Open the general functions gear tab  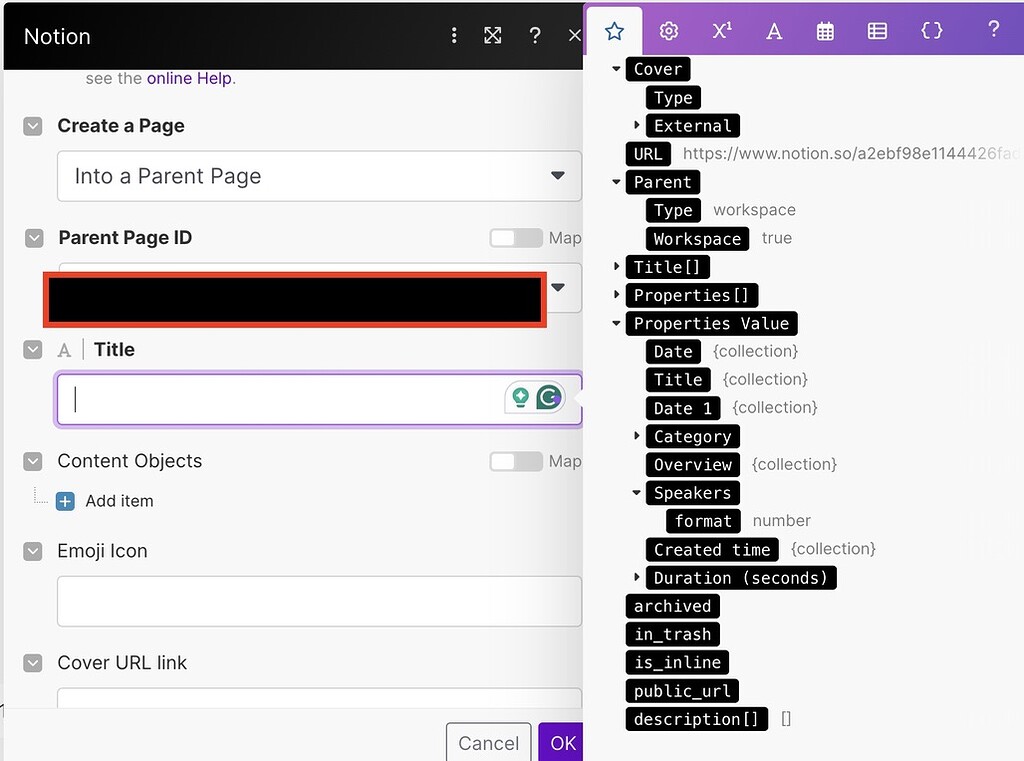click(668, 31)
